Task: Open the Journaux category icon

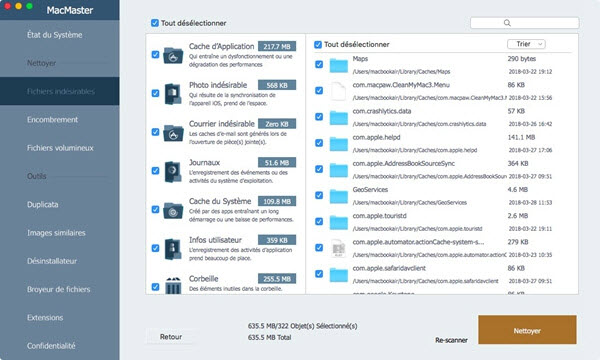Action: click(x=173, y=171)
